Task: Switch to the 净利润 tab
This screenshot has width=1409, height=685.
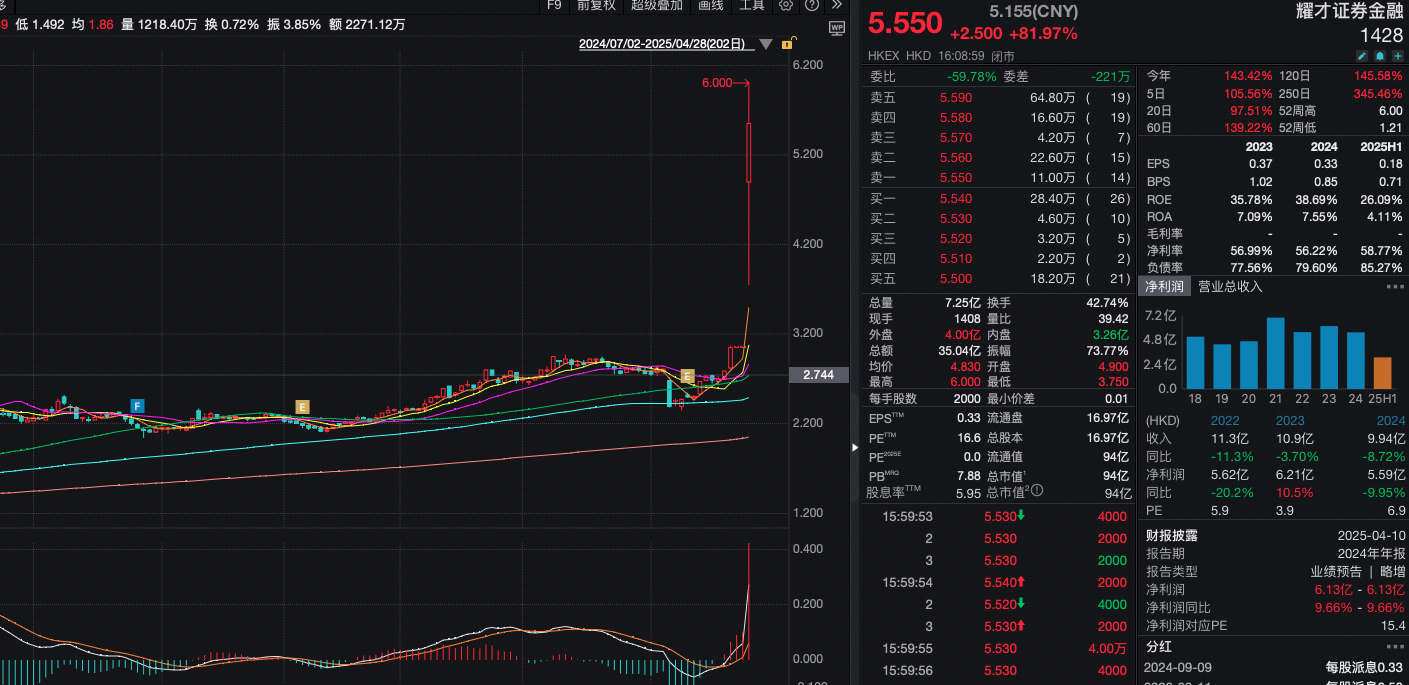Action: (x=1165, y=286)
